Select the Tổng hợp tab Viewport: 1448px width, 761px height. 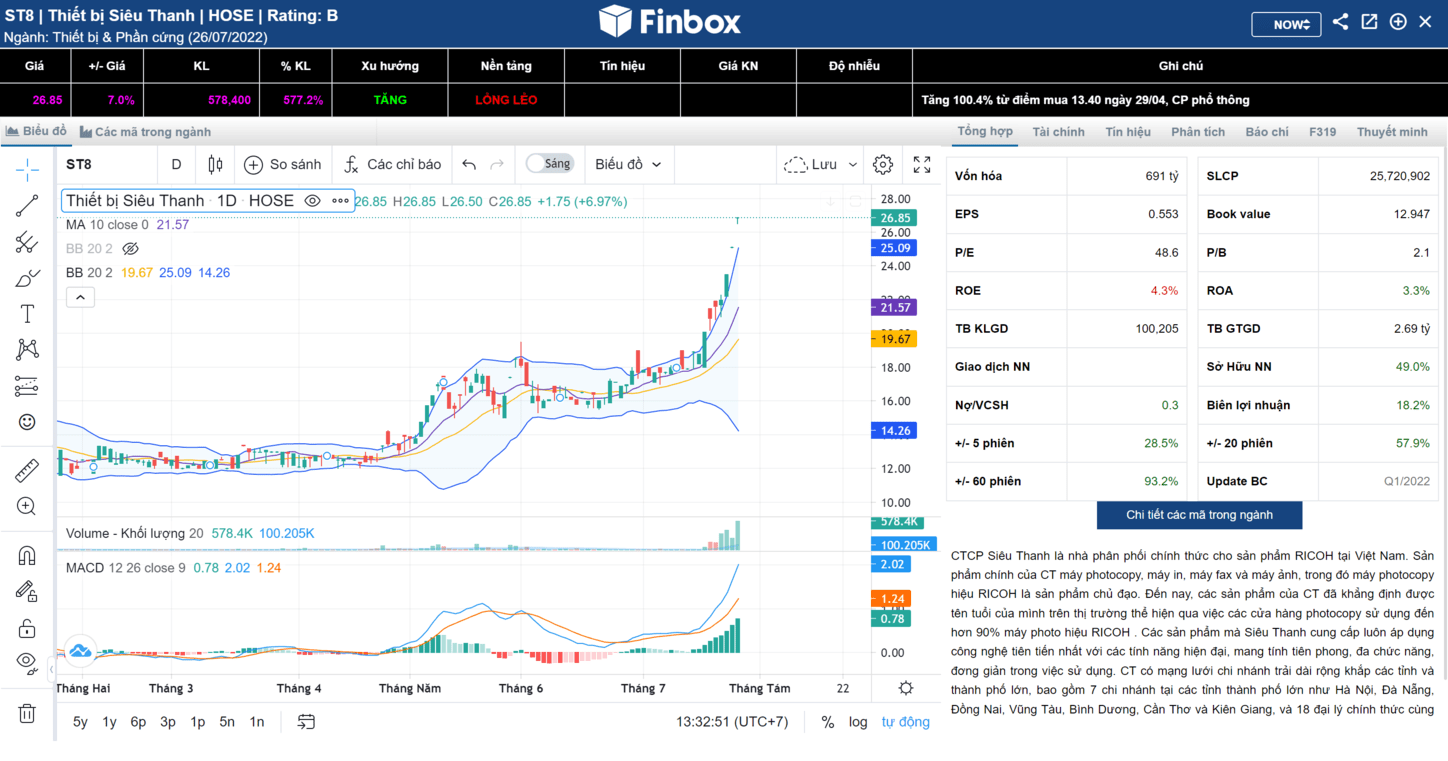click(985, 131)
